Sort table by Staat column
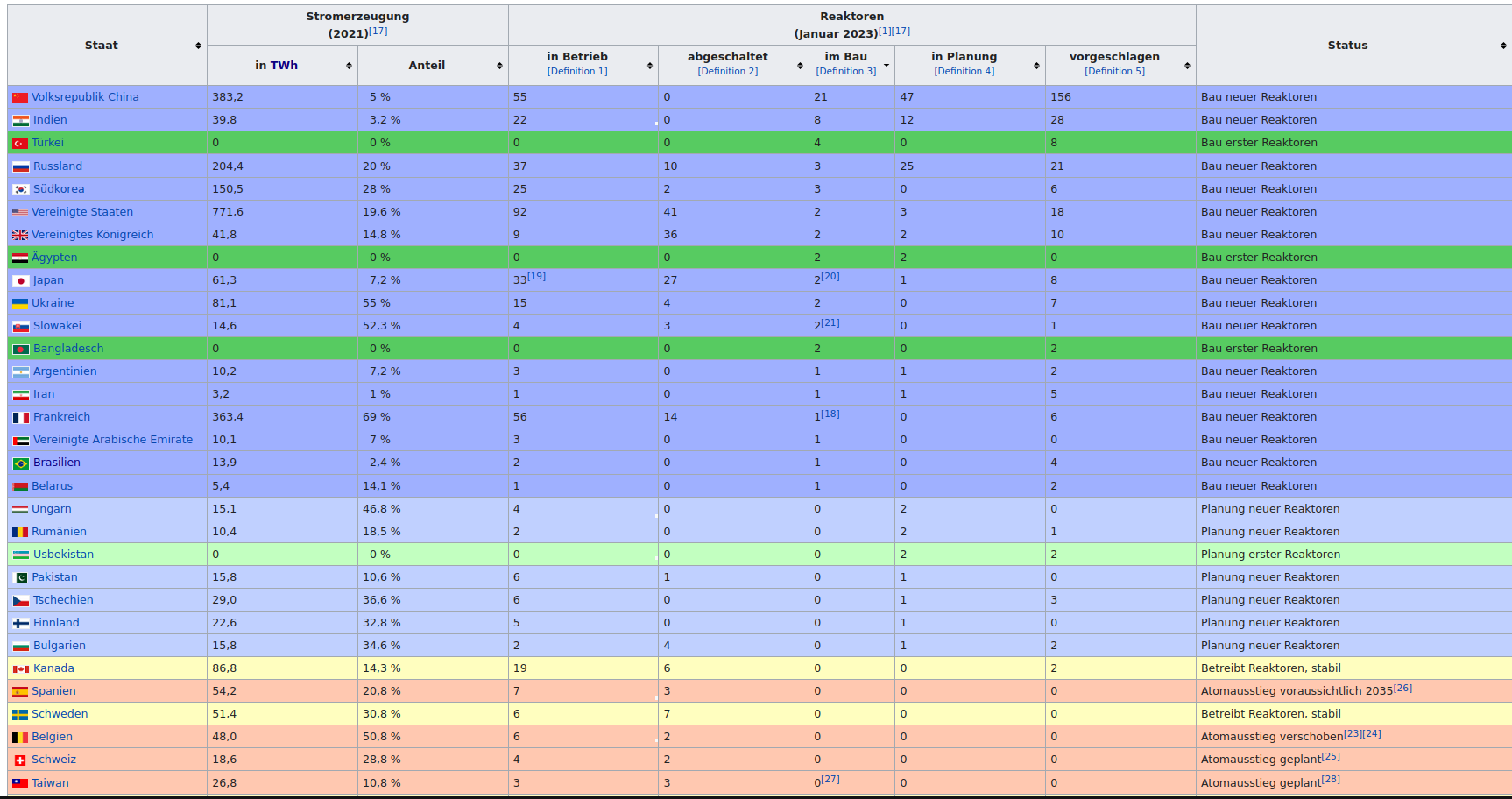 (x=198, y=46)
